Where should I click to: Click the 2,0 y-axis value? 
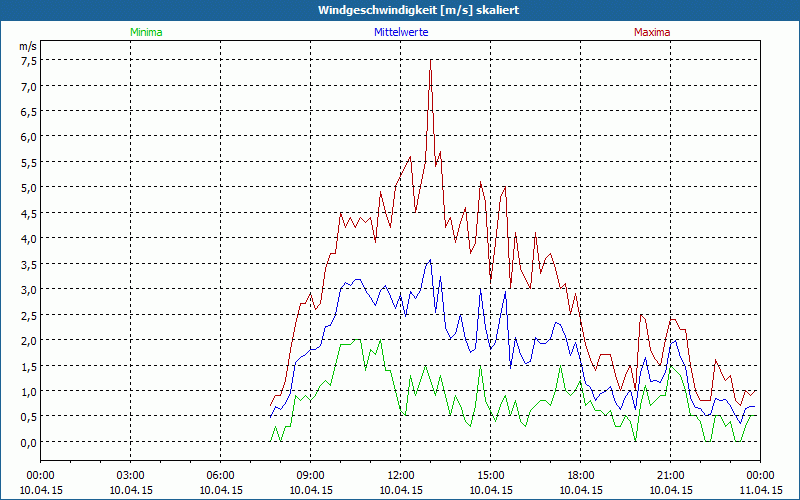point(29,340)
